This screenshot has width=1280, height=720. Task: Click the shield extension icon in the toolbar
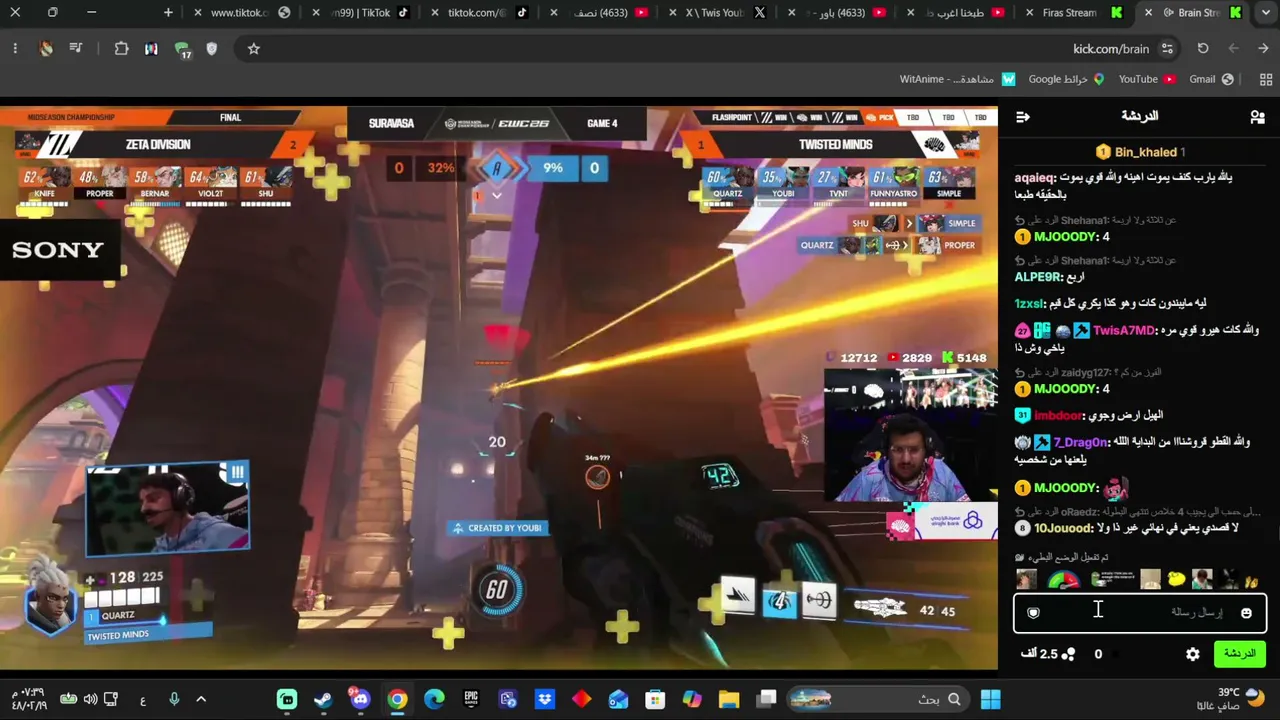(x=212, y=48)
